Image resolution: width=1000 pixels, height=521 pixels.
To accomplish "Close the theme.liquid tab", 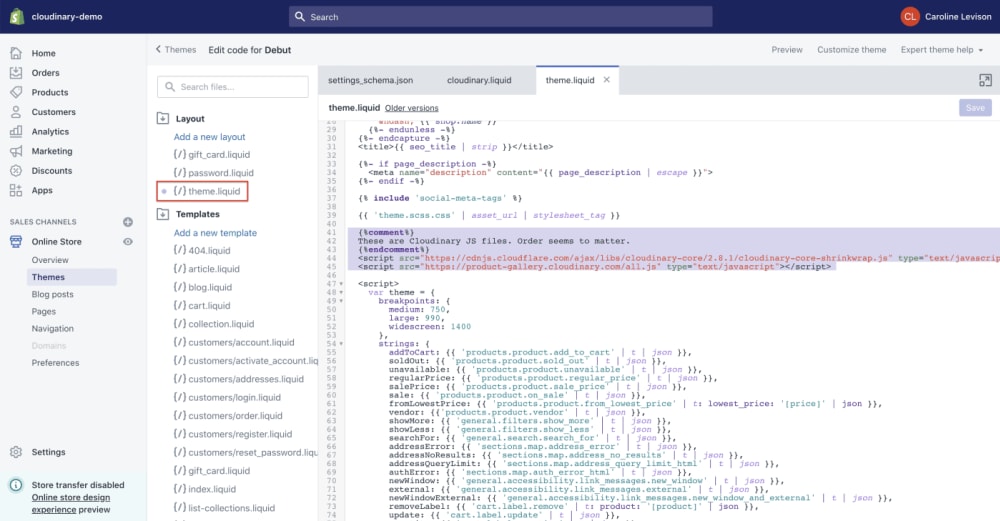I will click(607, 80).
